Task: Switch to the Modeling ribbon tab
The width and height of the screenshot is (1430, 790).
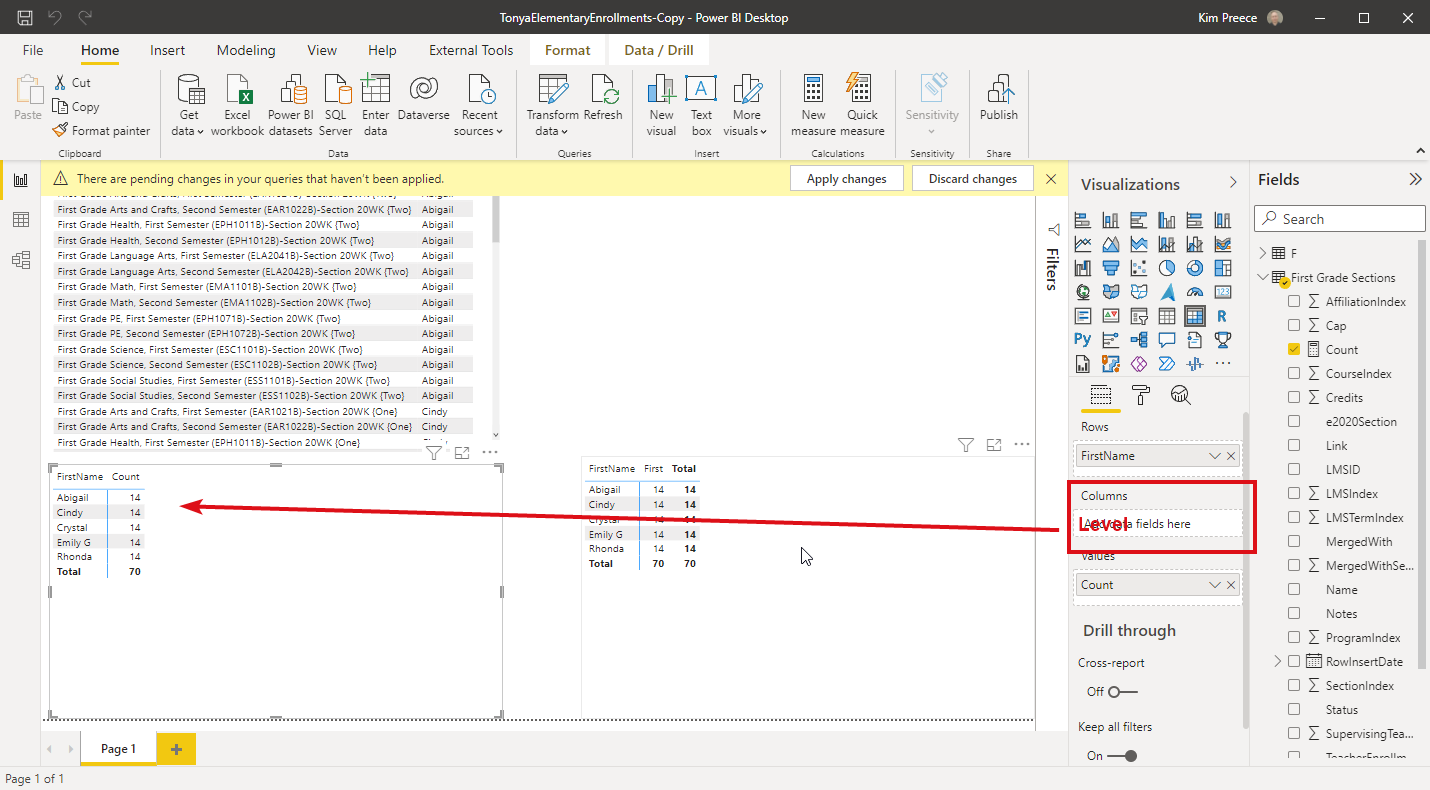Action: click(x=246, y=50)
